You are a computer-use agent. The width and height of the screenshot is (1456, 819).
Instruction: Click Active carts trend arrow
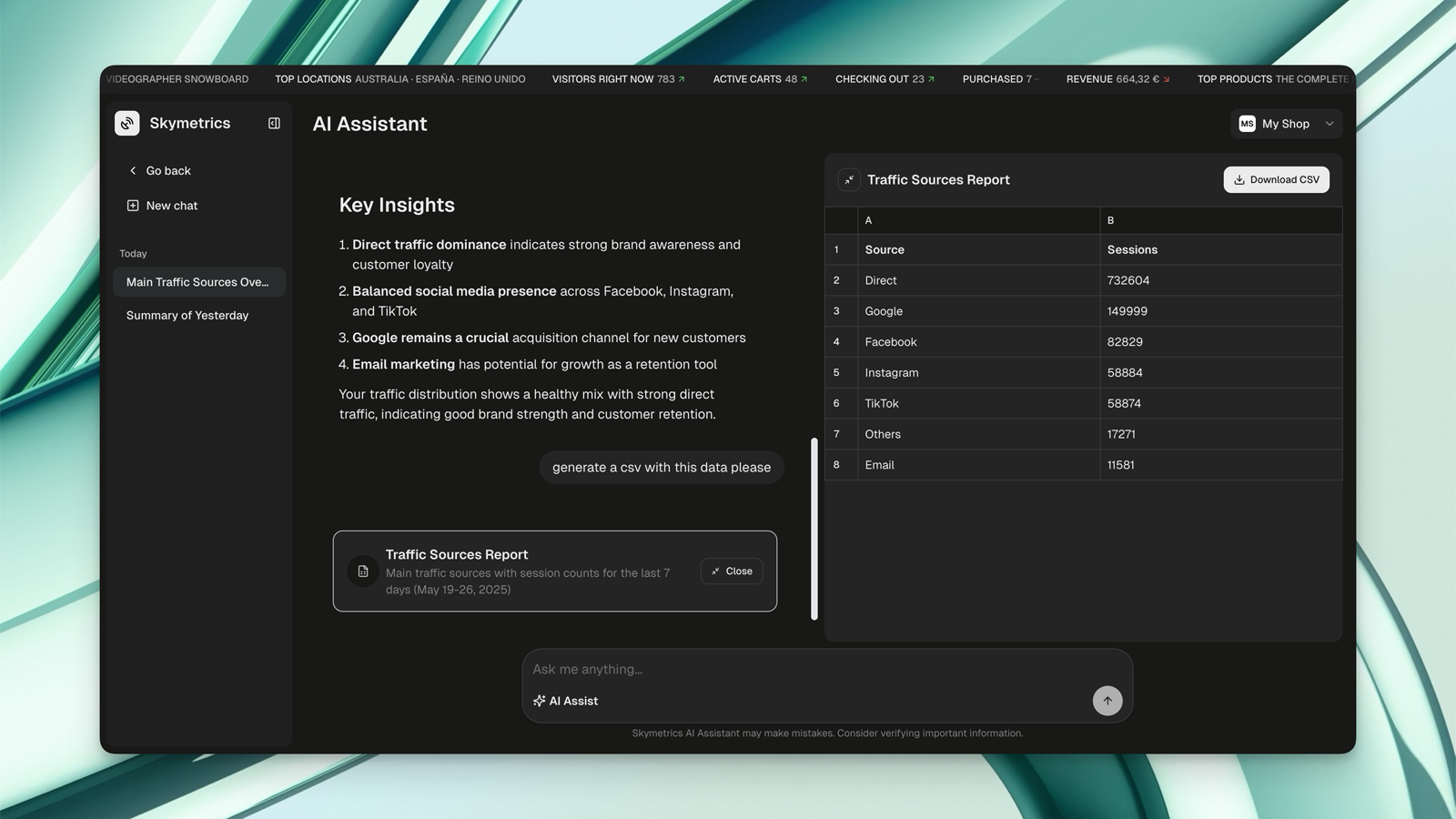pyautogui.click(x=804, y=79)
